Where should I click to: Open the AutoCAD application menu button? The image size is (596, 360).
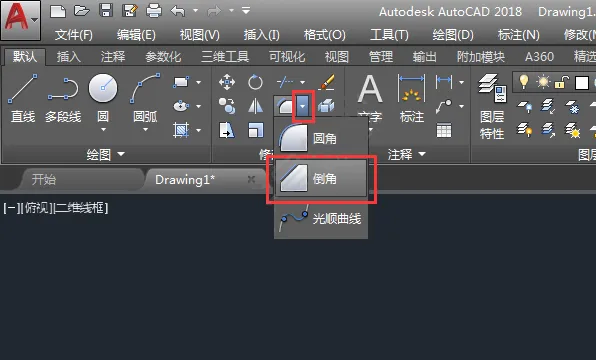(20, 20)
